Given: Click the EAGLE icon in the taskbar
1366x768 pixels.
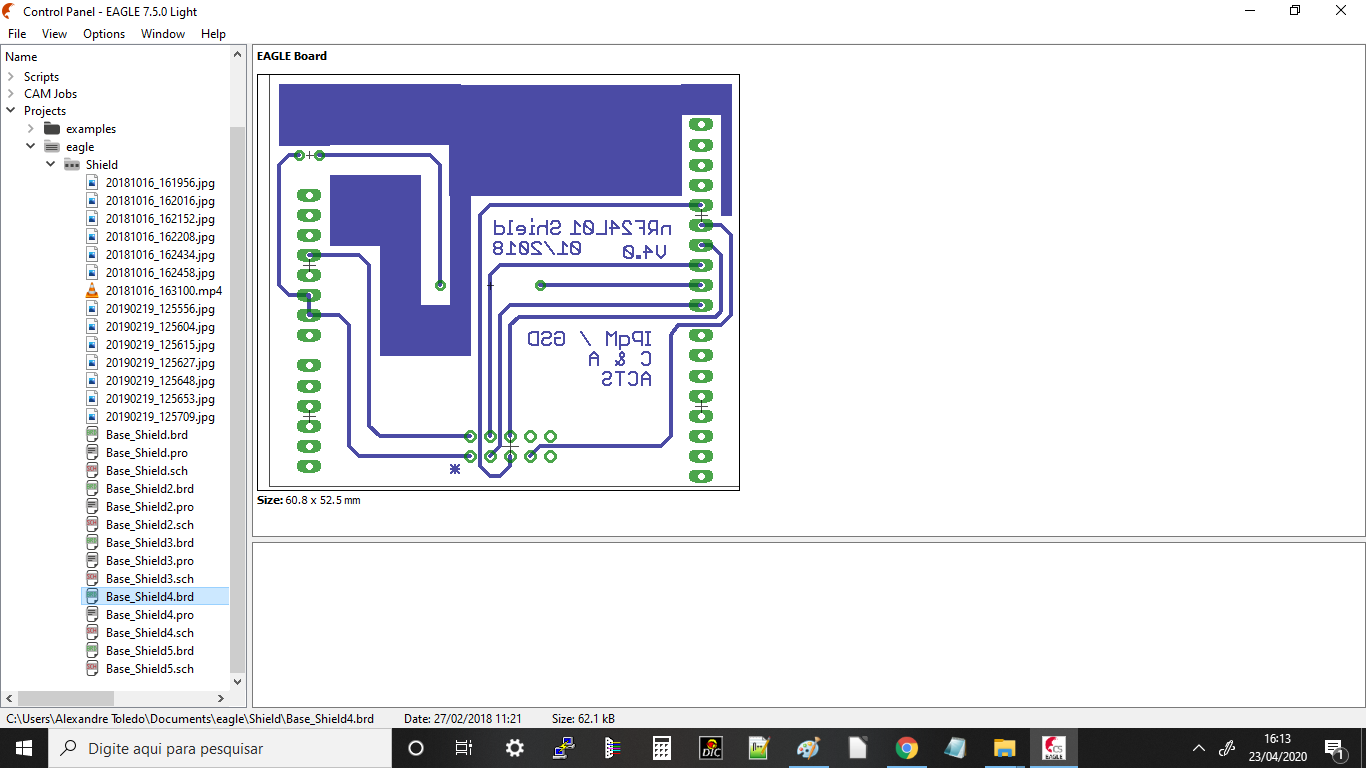Looking at the screenshot, I should pos(1053,748).
